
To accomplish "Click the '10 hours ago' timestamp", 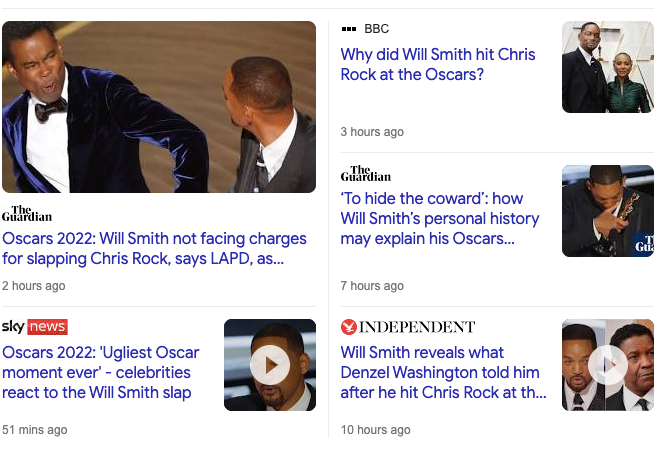I will coord(375,430).
